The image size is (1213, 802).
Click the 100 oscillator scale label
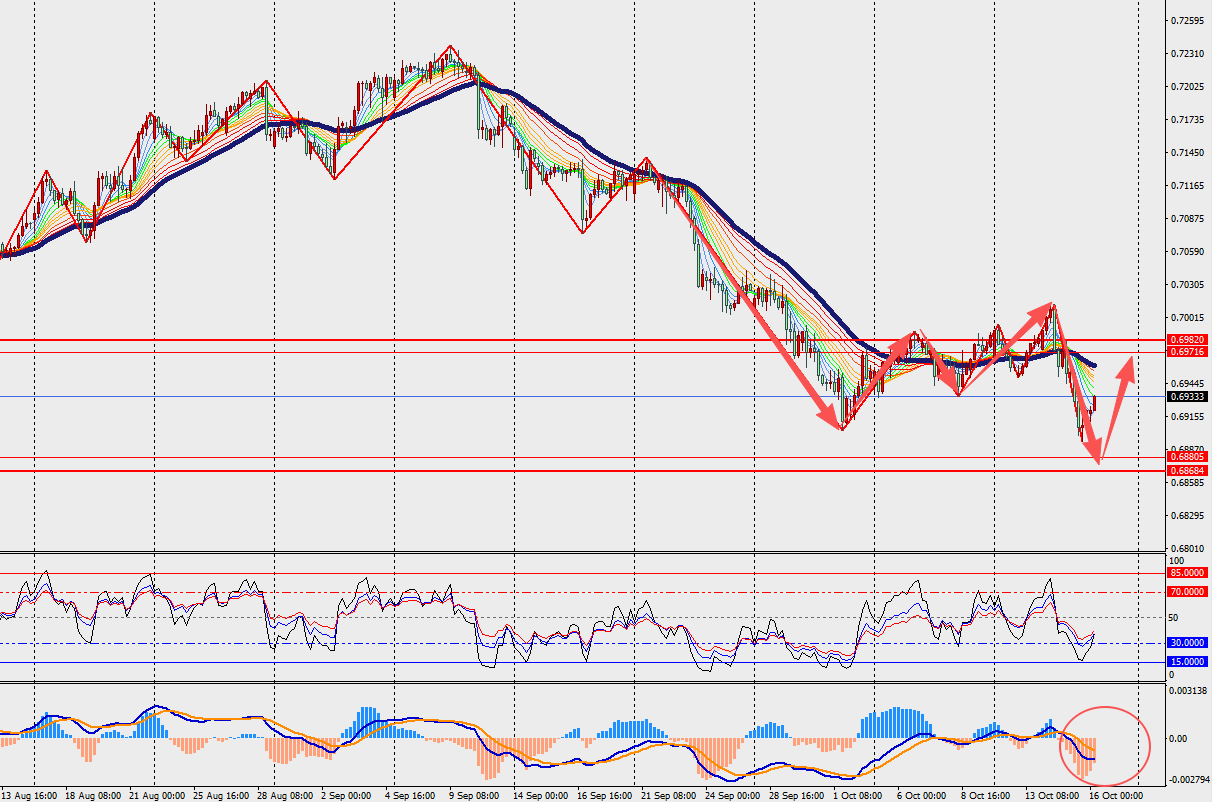click(1176, 561)
